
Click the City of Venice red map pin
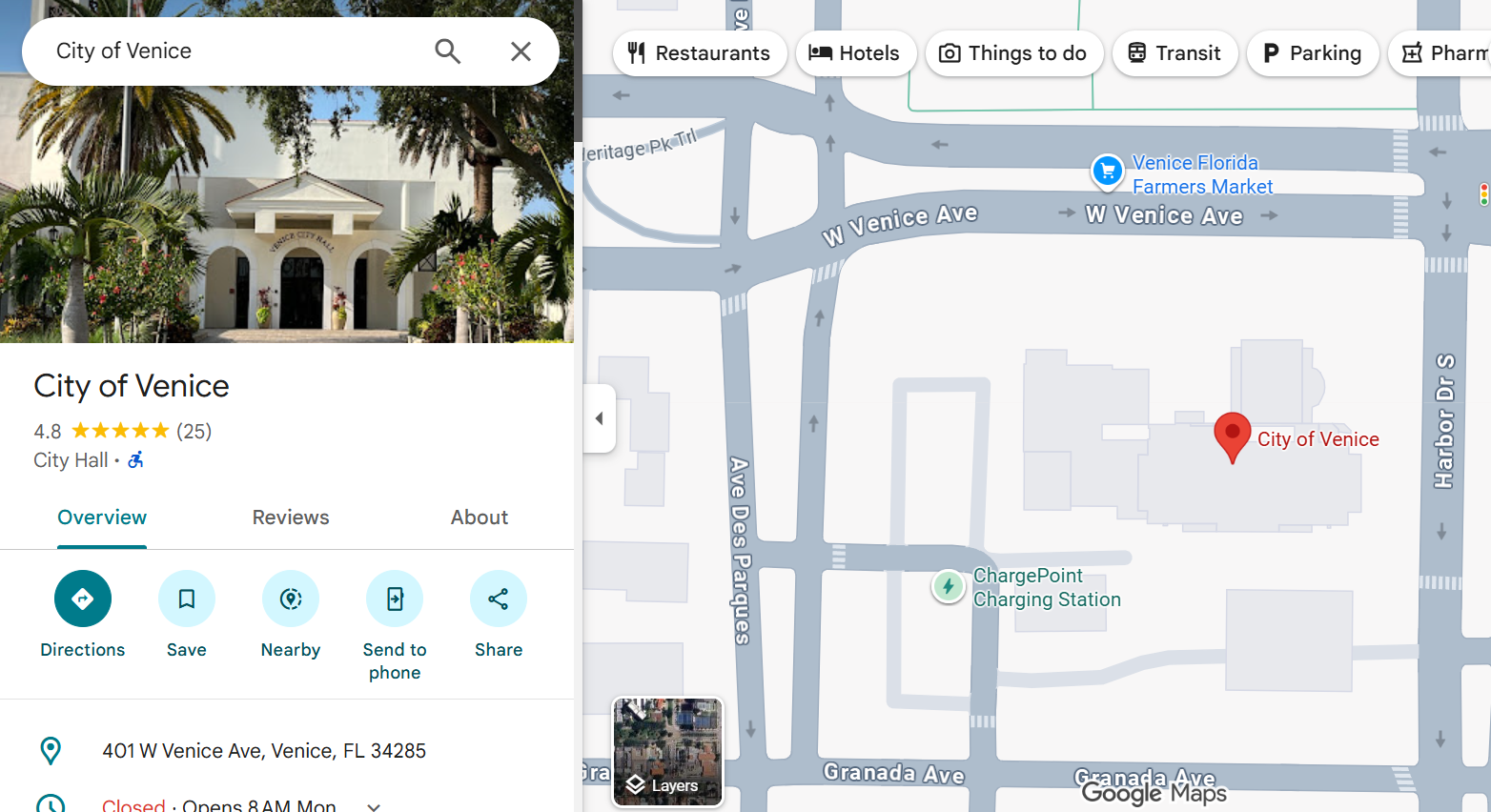pos(1233,437)
